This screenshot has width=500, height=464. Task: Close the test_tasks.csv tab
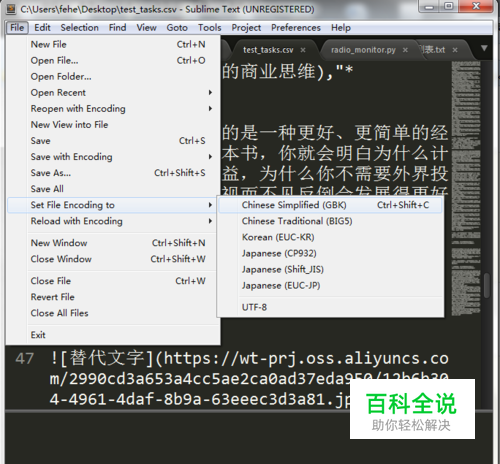point(303,50)
